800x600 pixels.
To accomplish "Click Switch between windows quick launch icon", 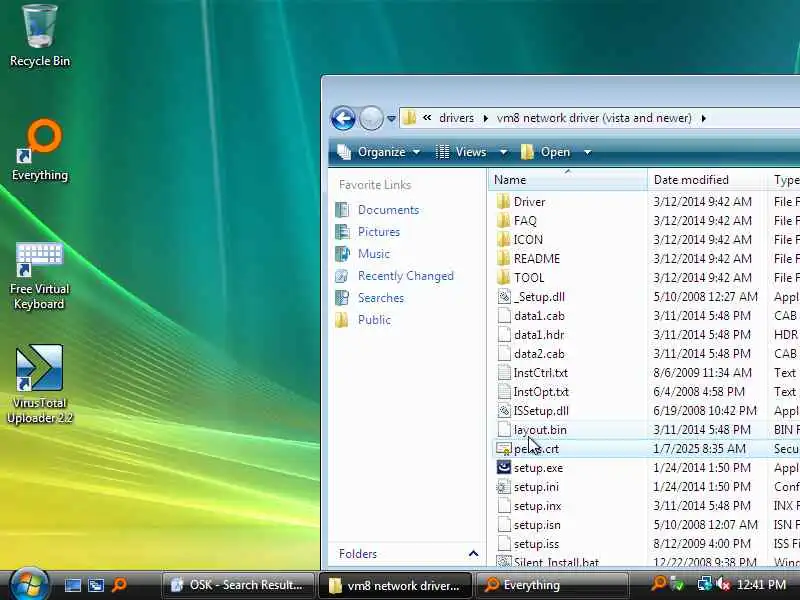I will 96,585.
